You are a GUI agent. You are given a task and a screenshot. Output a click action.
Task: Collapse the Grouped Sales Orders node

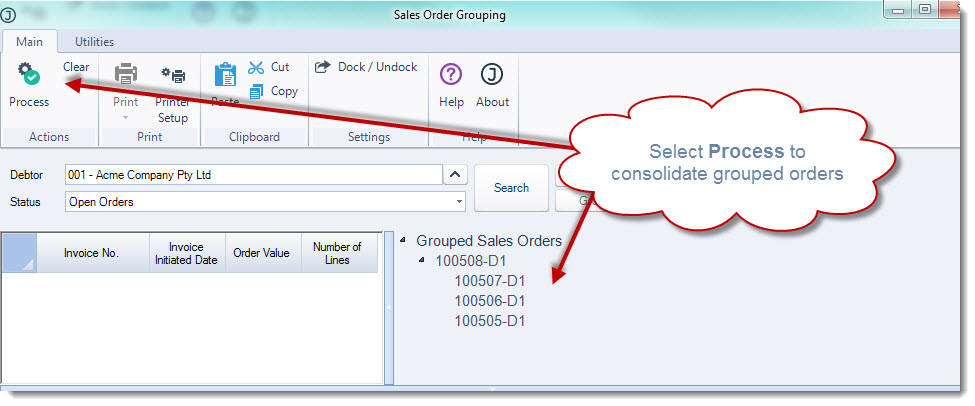(x=404, y=239)
